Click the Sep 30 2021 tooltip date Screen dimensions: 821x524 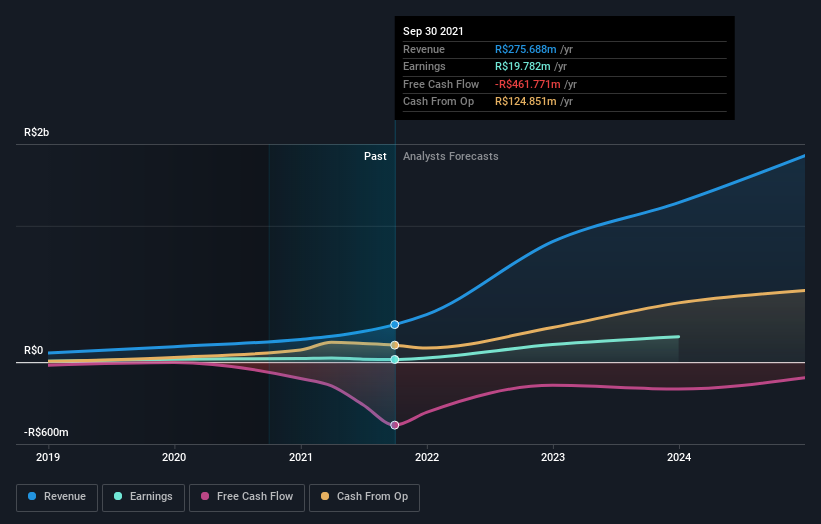433,31
